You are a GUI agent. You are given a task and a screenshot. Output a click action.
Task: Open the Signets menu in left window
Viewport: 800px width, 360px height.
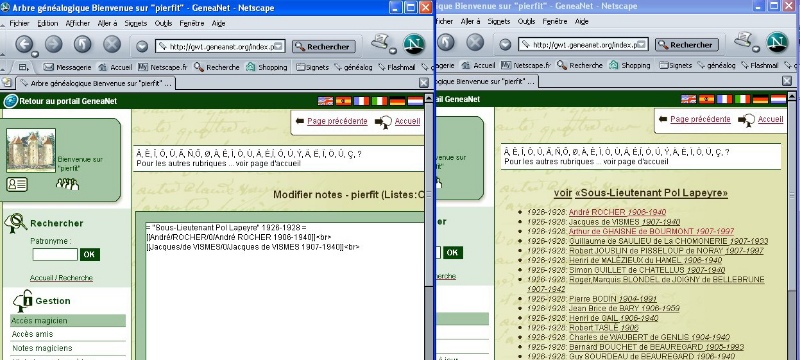(135, 23)
